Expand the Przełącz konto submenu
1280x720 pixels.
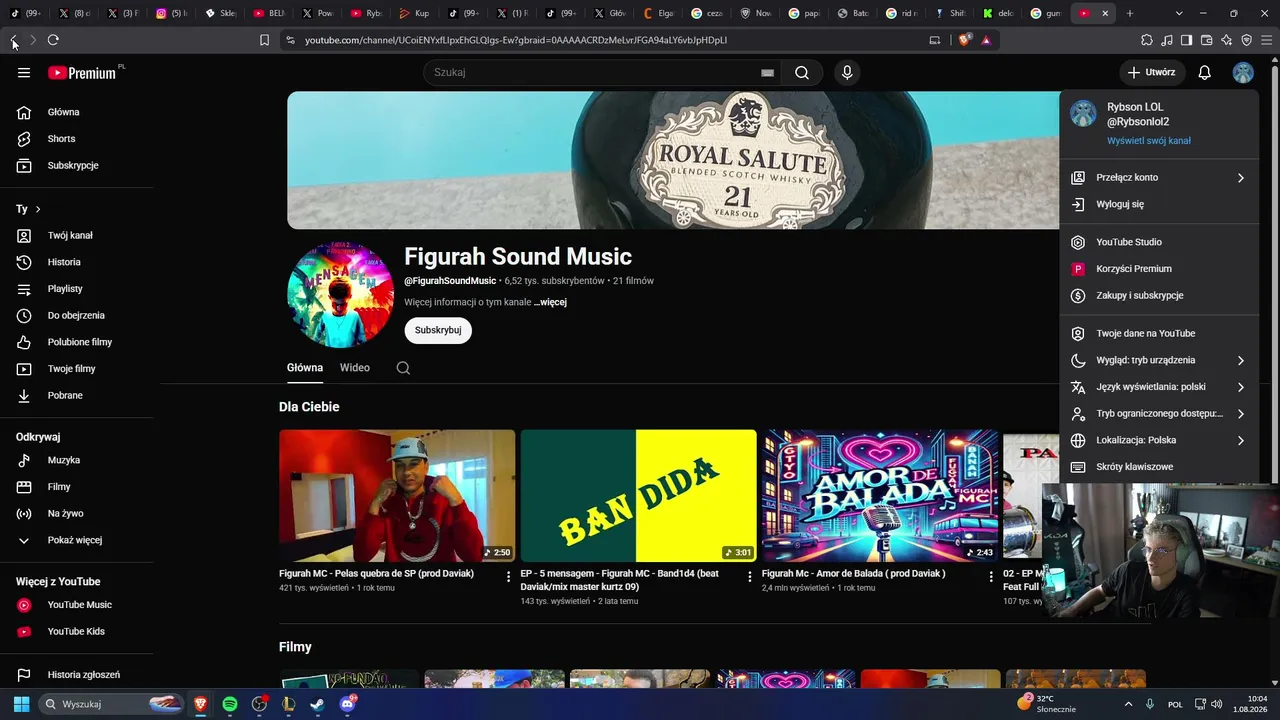1240,178
